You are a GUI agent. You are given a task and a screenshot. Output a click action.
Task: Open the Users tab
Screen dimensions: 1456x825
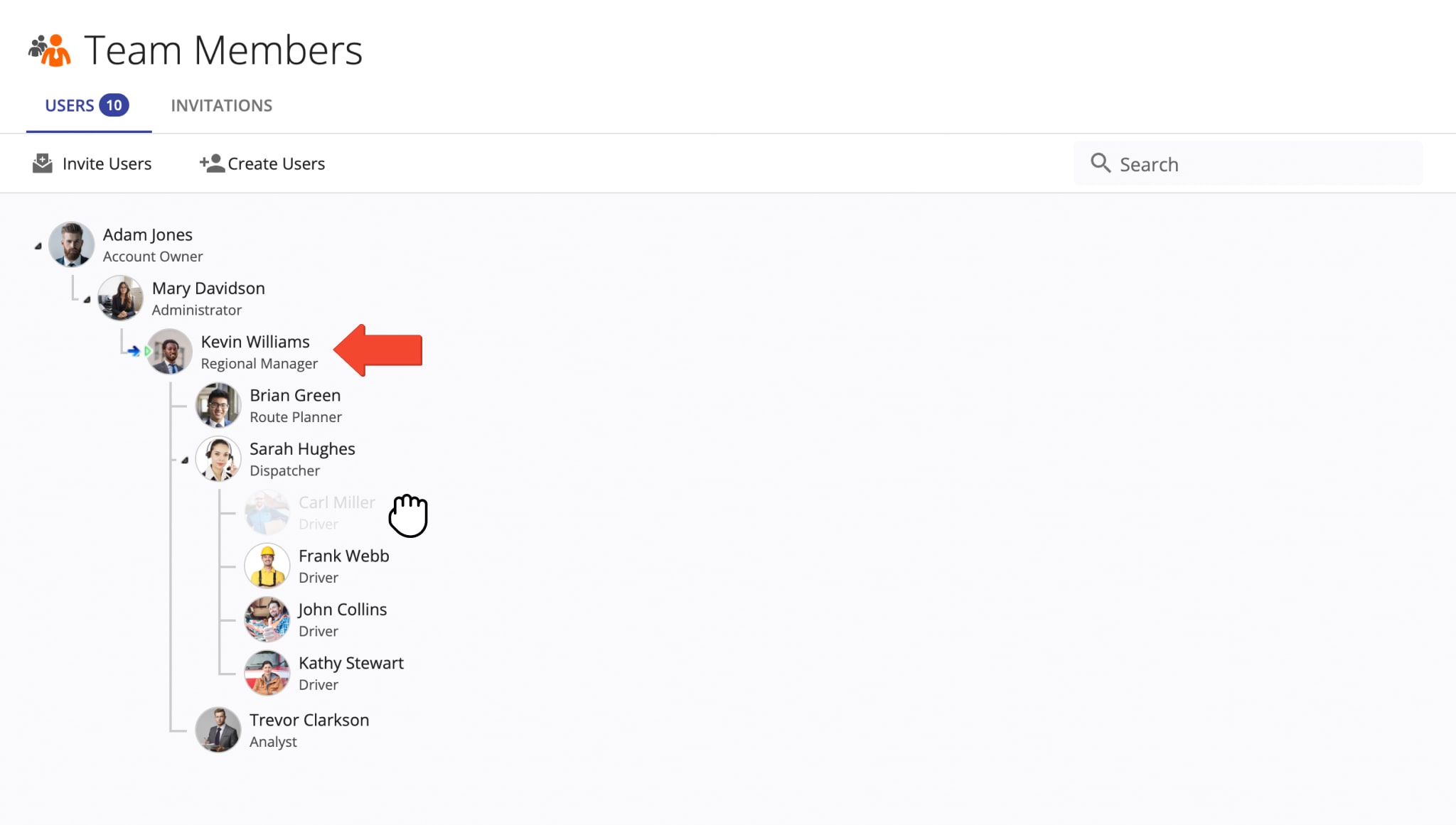87,106
